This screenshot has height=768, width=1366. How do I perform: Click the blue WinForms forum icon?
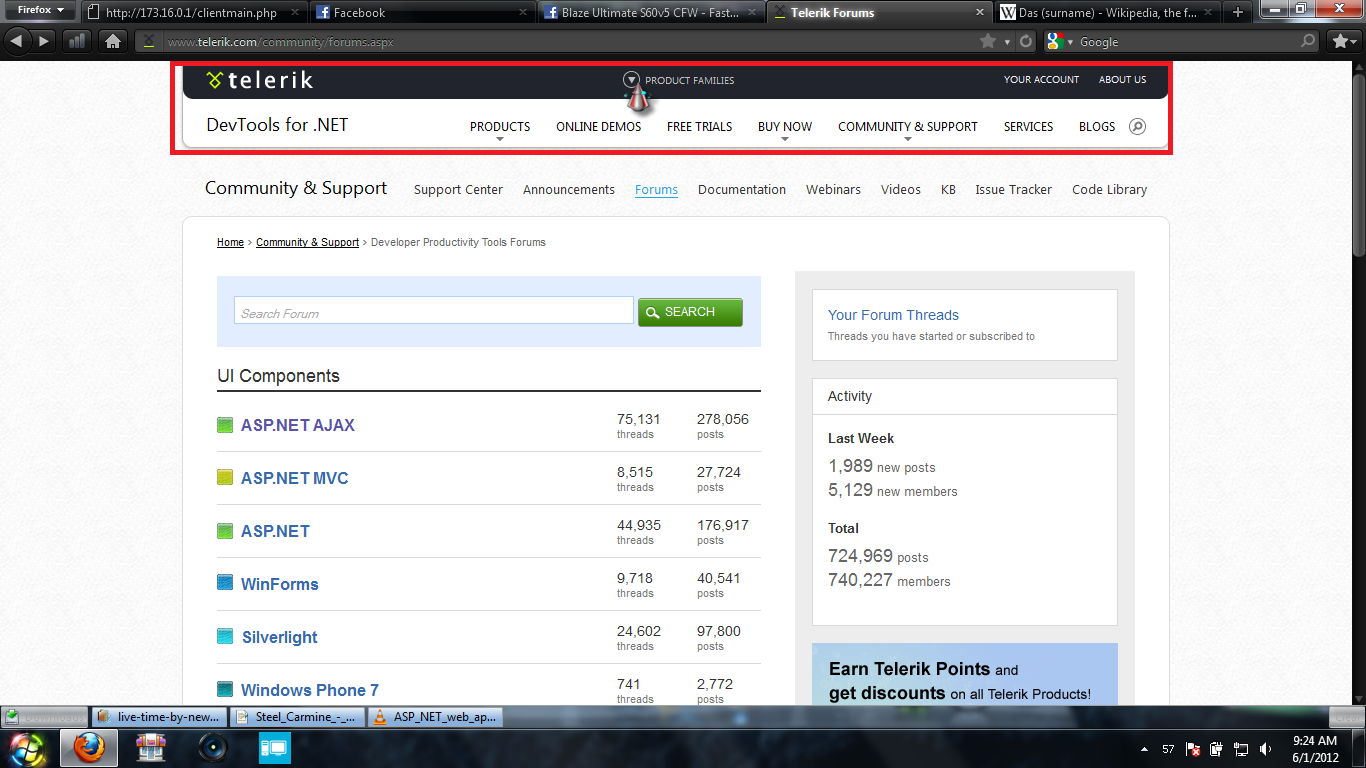225,583
